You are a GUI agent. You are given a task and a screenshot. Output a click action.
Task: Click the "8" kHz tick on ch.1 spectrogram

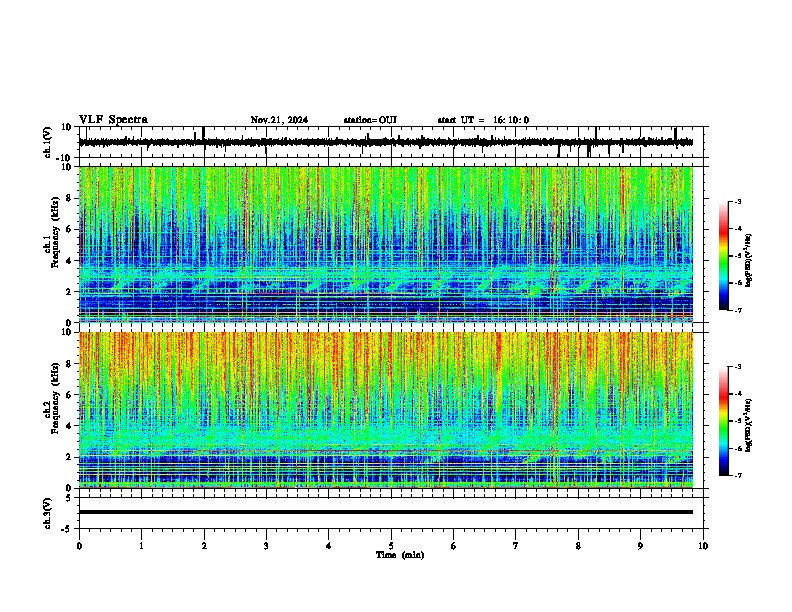69,198
